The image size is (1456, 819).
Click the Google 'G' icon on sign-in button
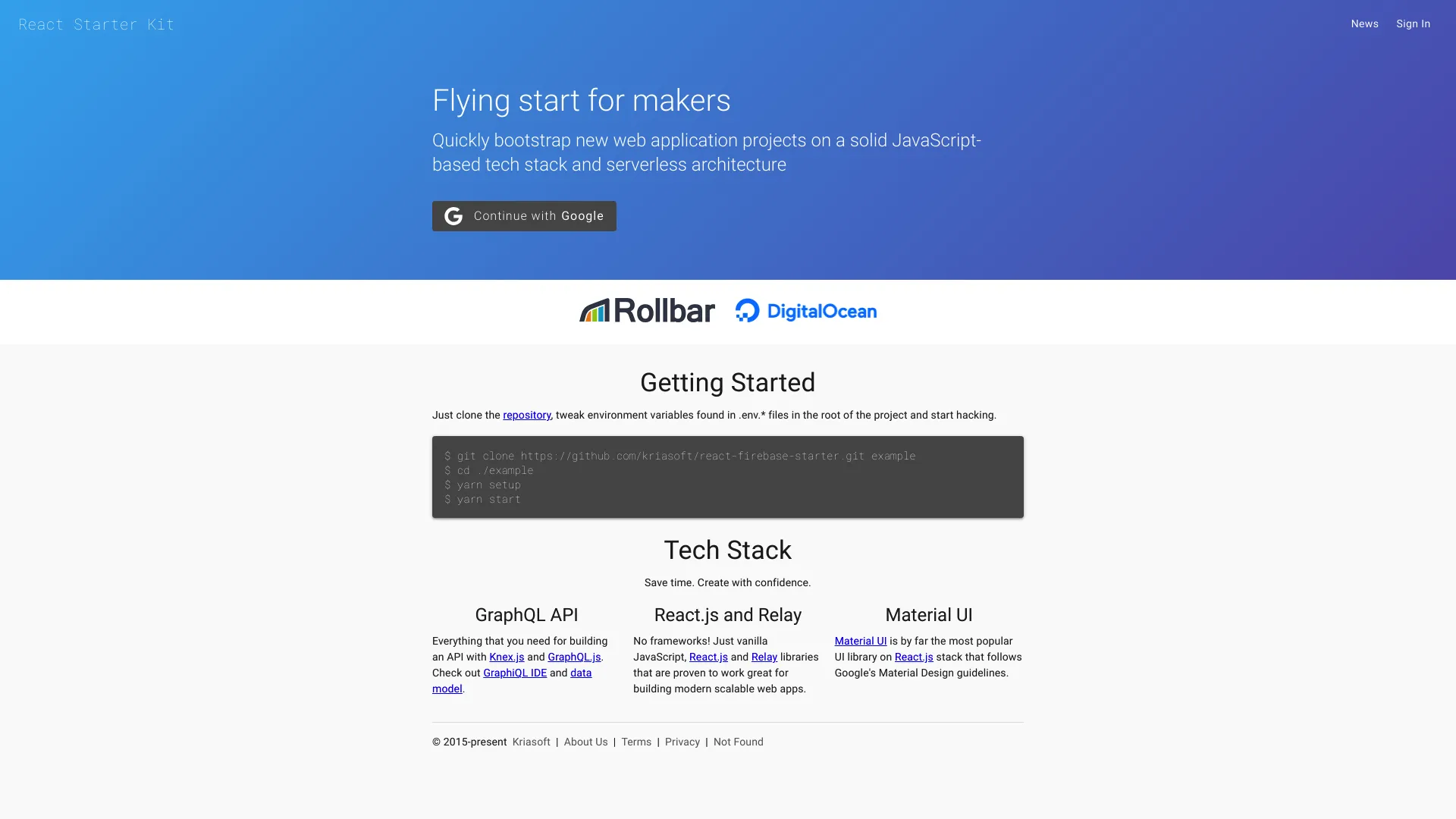[453, 215]
